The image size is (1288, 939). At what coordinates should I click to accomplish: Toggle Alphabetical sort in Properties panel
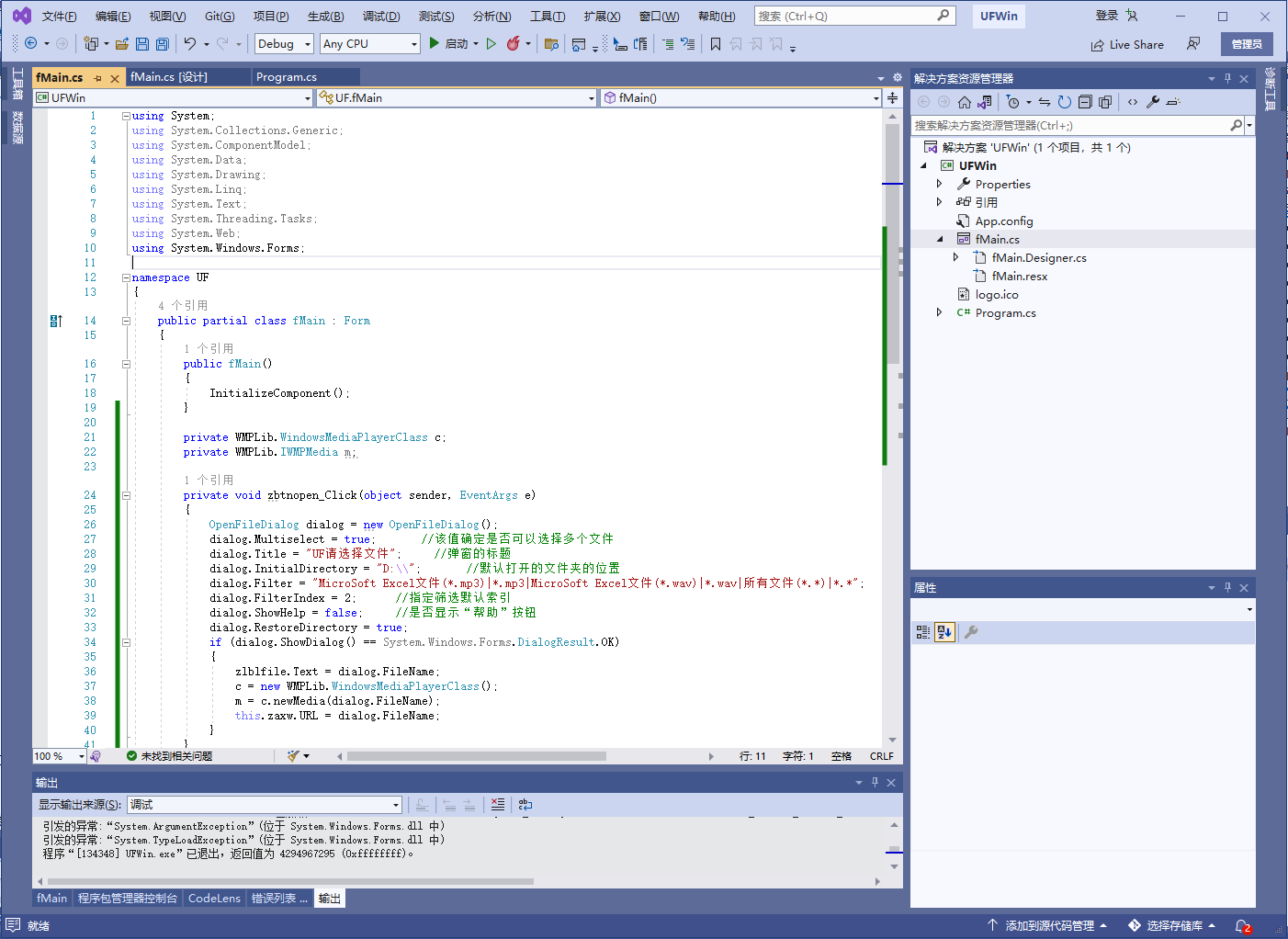[x=944, y=632]
